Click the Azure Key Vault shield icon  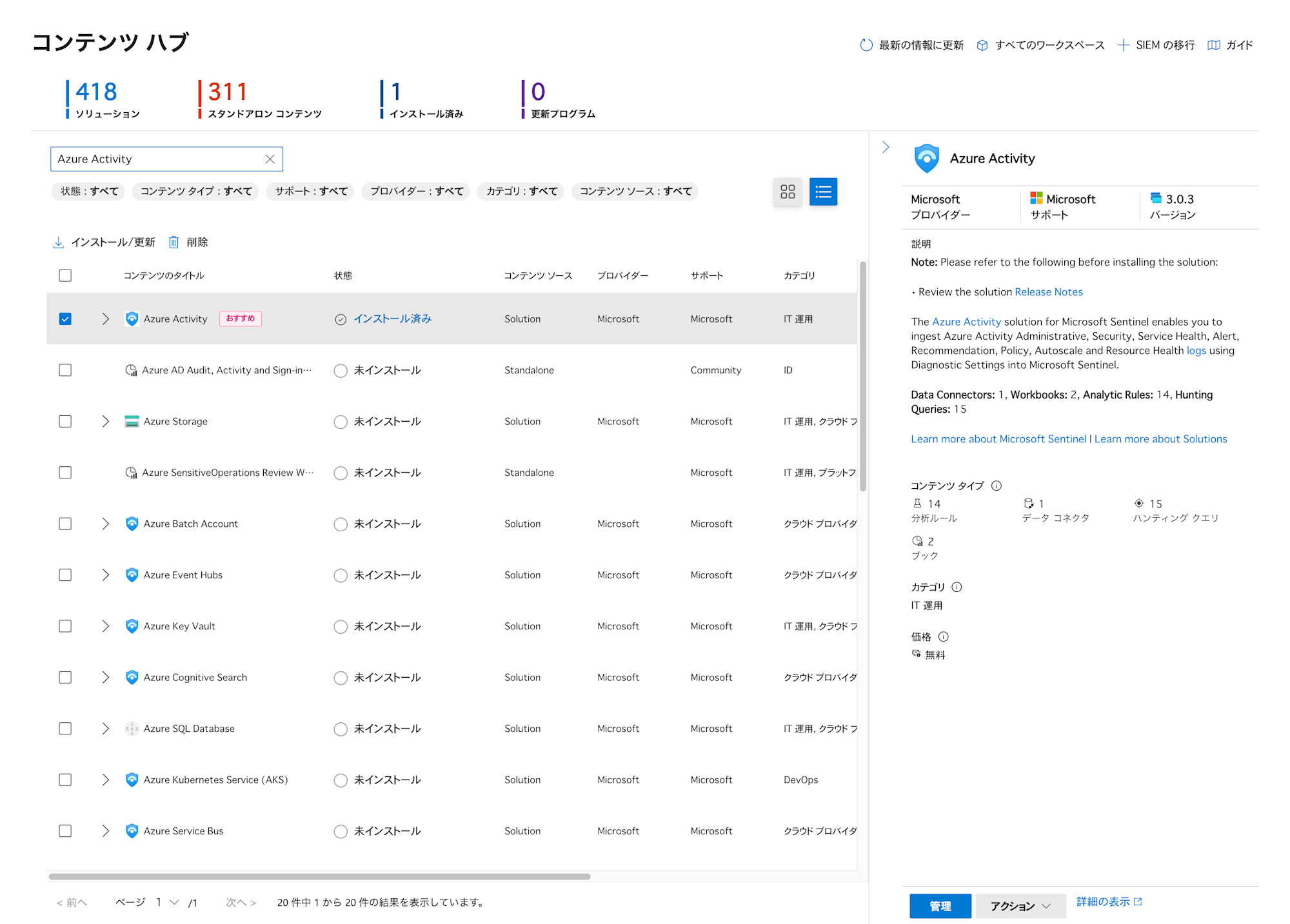point(132,626)
